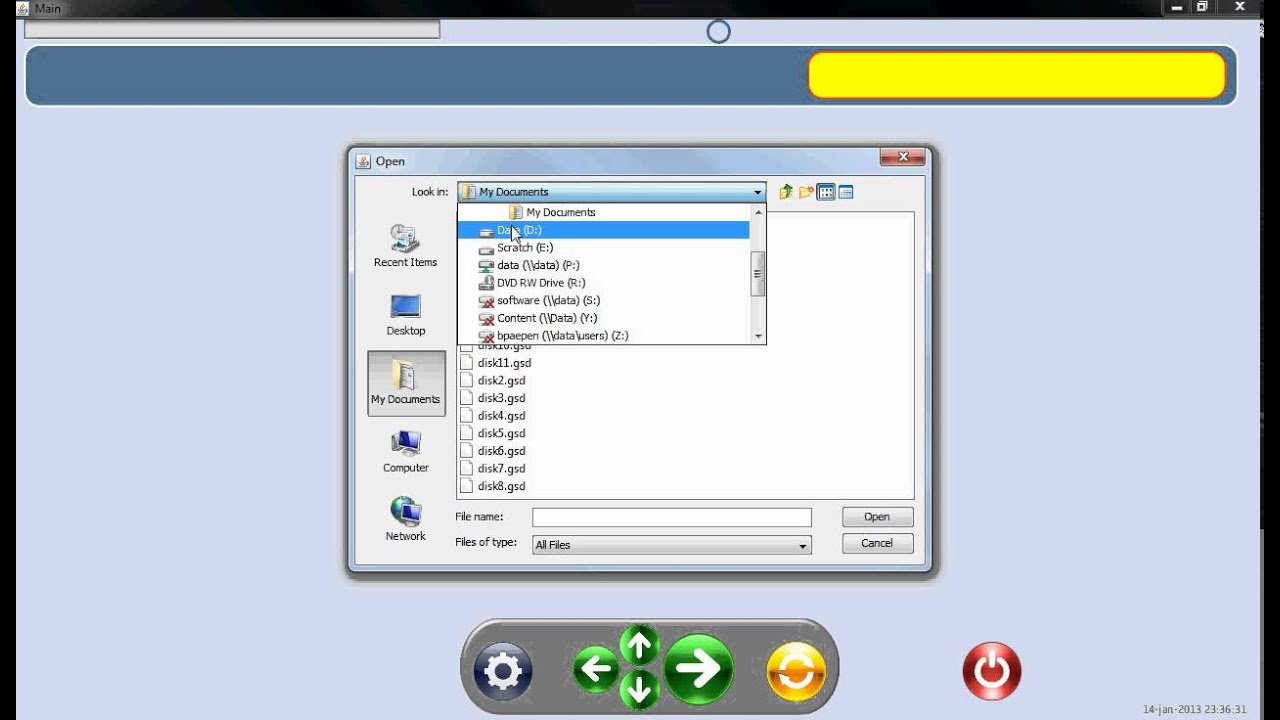This screenshot has height=720, width=1280.
Task: Select Content (\\Data) (Y:) drive
Action: pyautogui.click(x=603, y=318)
